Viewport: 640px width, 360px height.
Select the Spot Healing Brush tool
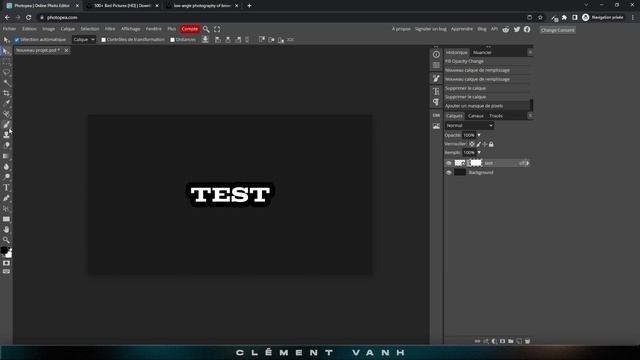(6, 114)
